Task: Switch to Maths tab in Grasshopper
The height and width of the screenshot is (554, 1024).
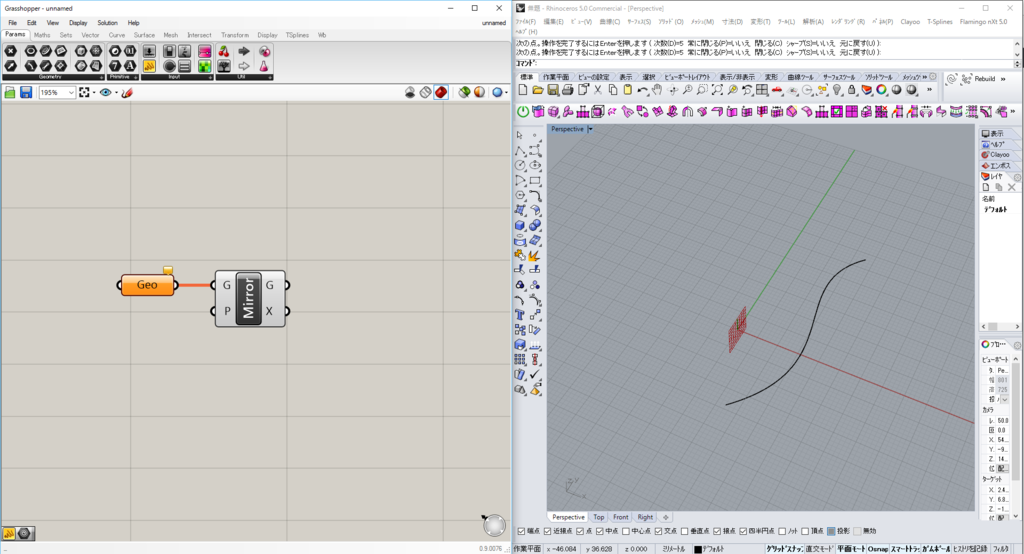Action: [42, 35]
